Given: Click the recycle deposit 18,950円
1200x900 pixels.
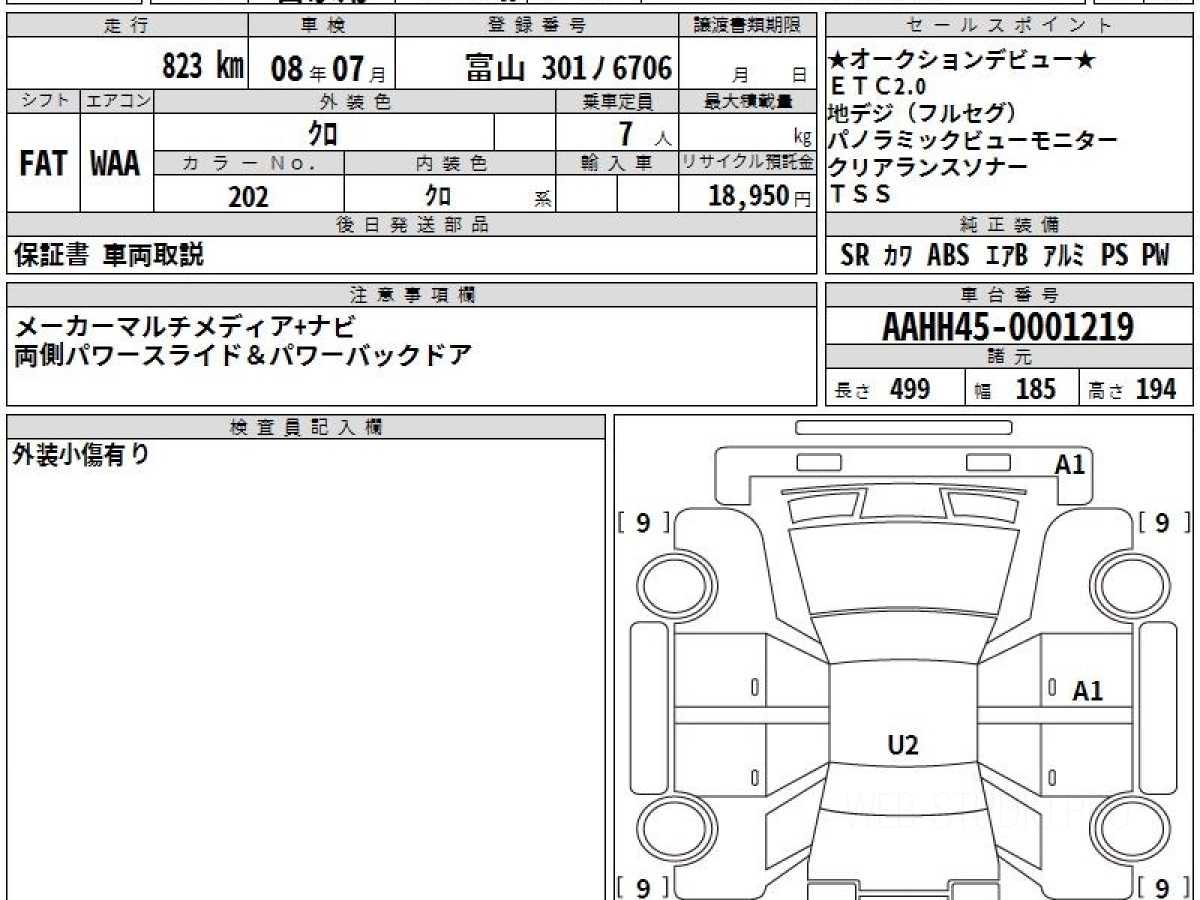Looking at the screenshot, I should [760, 196].
